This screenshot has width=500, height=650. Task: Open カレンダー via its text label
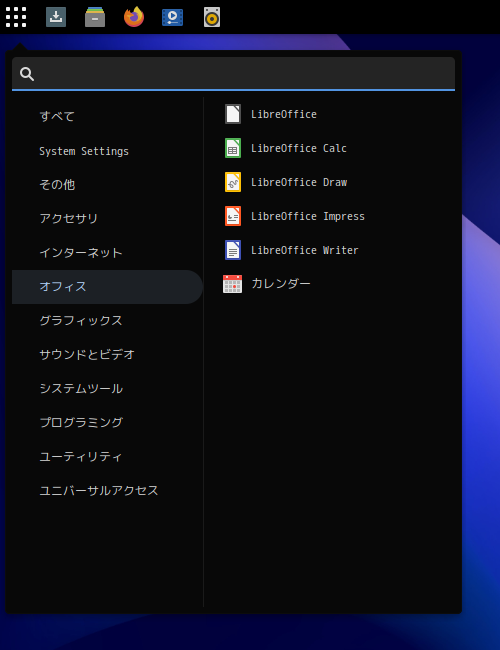point(281,284)
